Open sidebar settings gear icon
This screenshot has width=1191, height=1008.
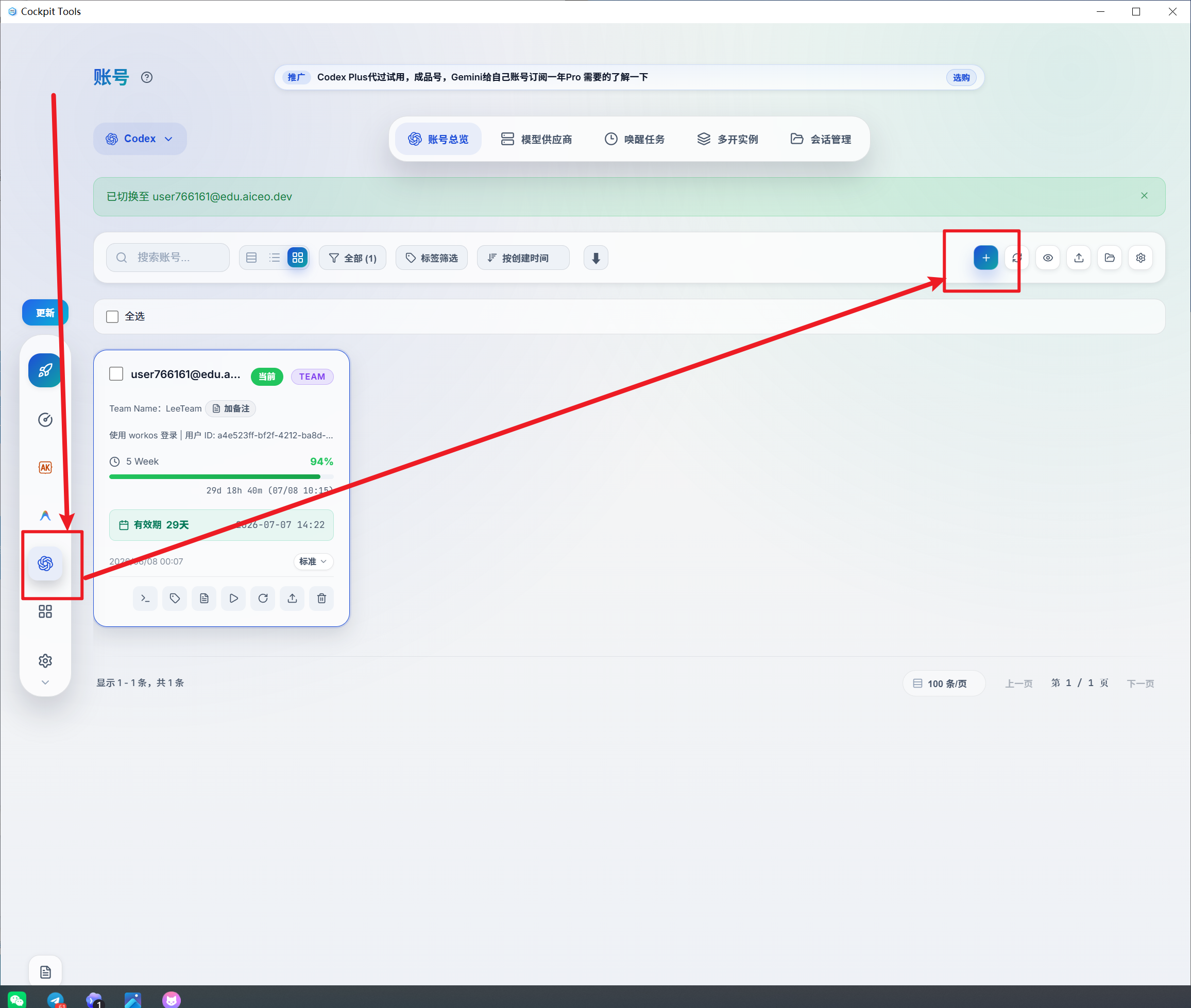(45, 660)
